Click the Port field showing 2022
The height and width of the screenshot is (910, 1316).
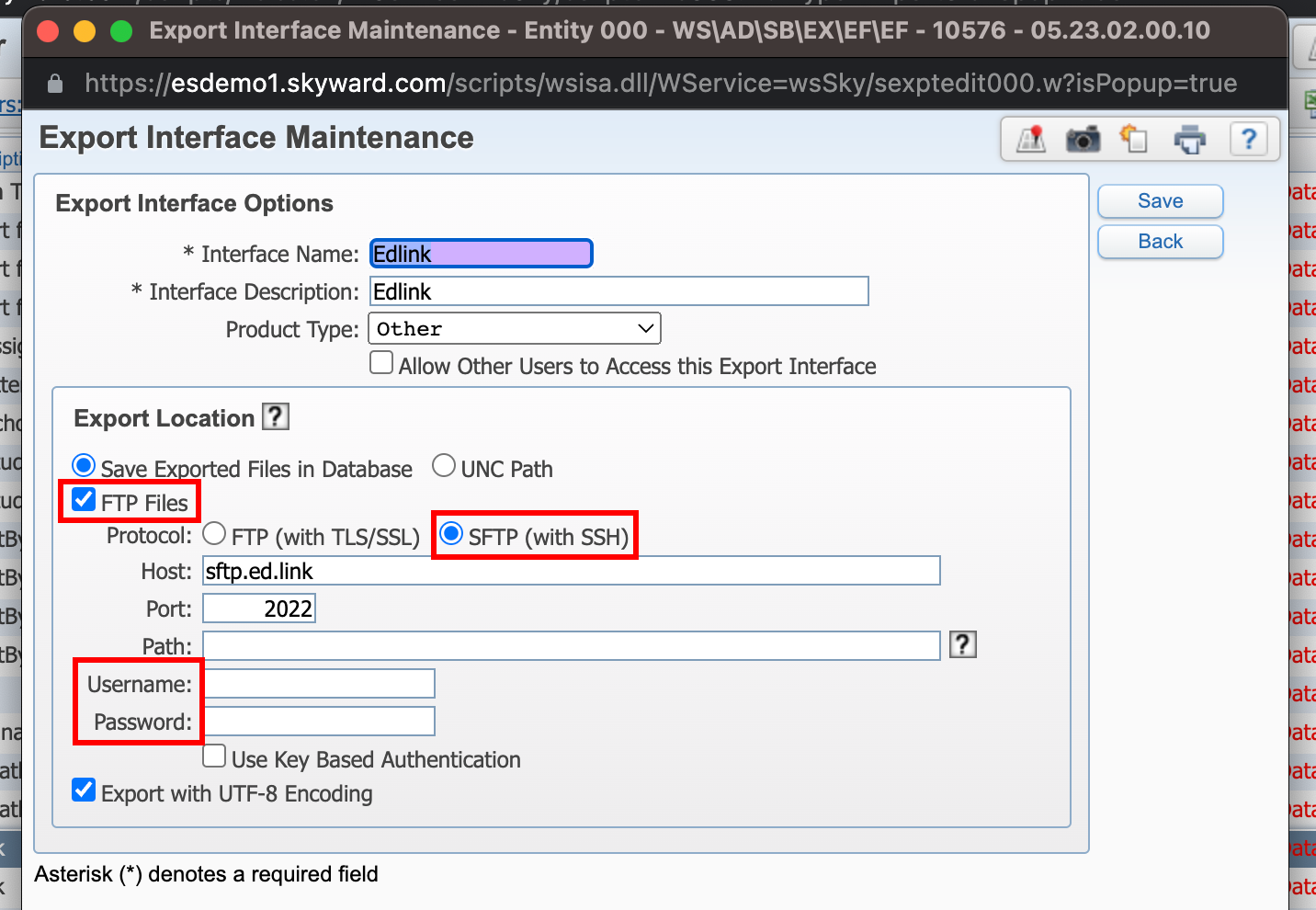click(x=259, y=609)
